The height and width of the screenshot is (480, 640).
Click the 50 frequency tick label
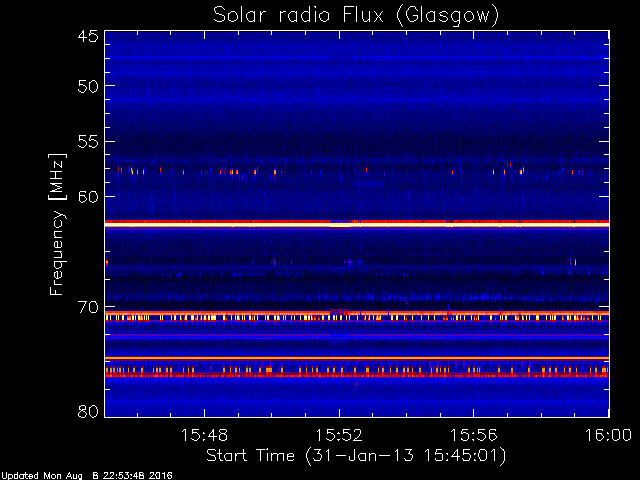point(88,87)
